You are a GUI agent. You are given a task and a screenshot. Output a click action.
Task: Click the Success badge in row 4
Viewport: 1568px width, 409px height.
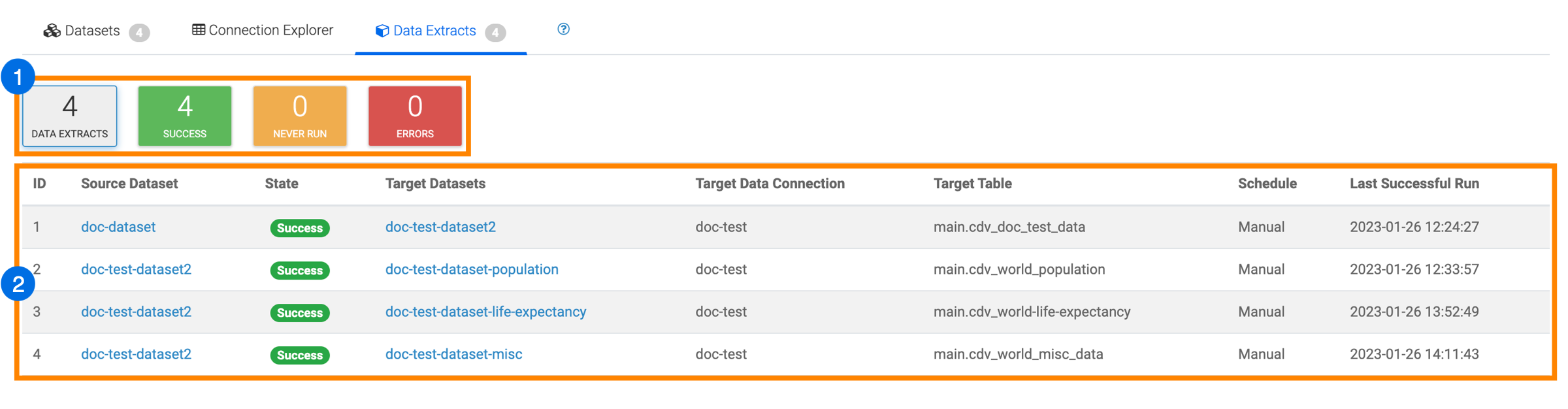tap(300, 355)
